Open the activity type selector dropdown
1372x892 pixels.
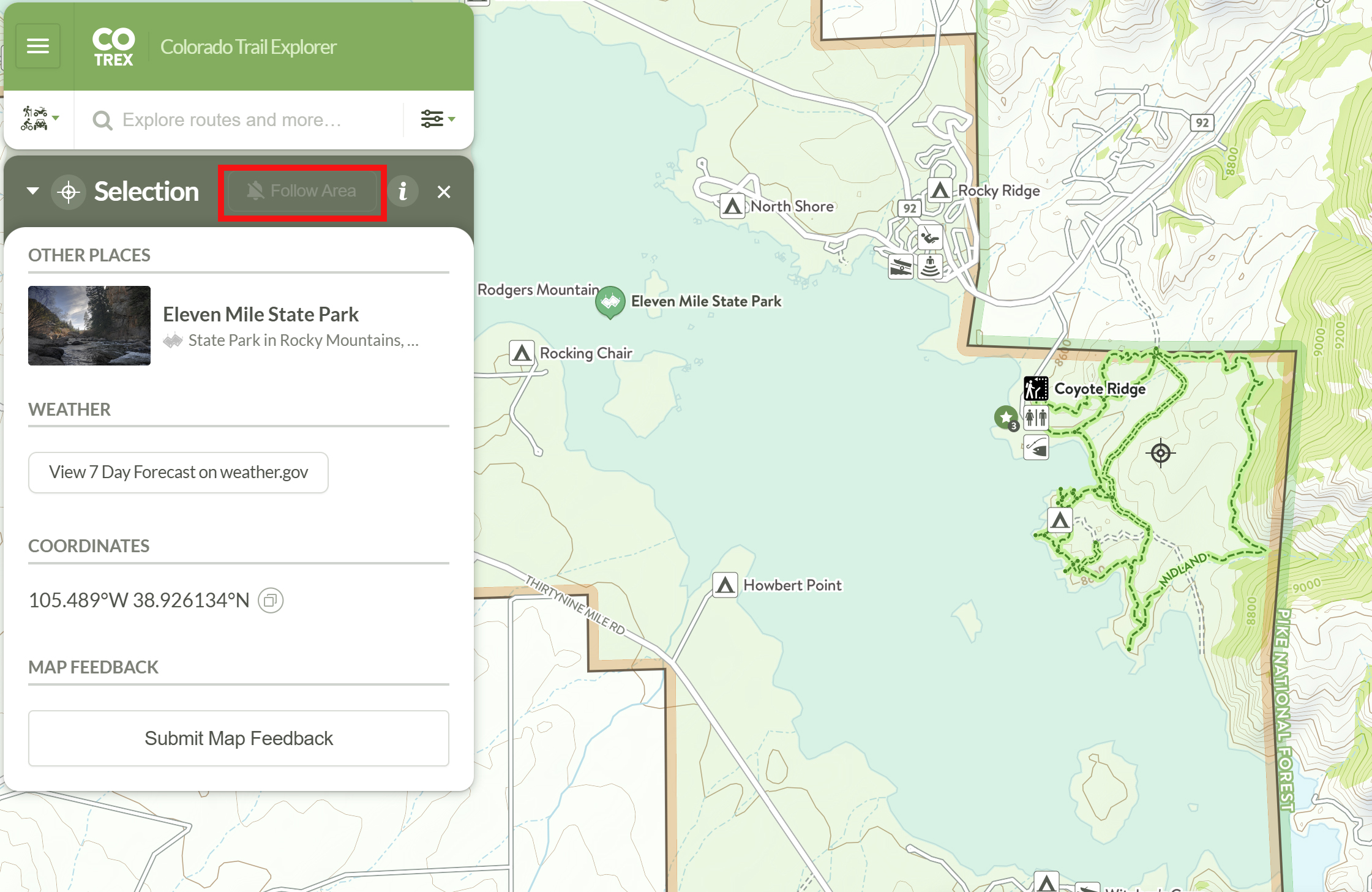tap(40, 119)
